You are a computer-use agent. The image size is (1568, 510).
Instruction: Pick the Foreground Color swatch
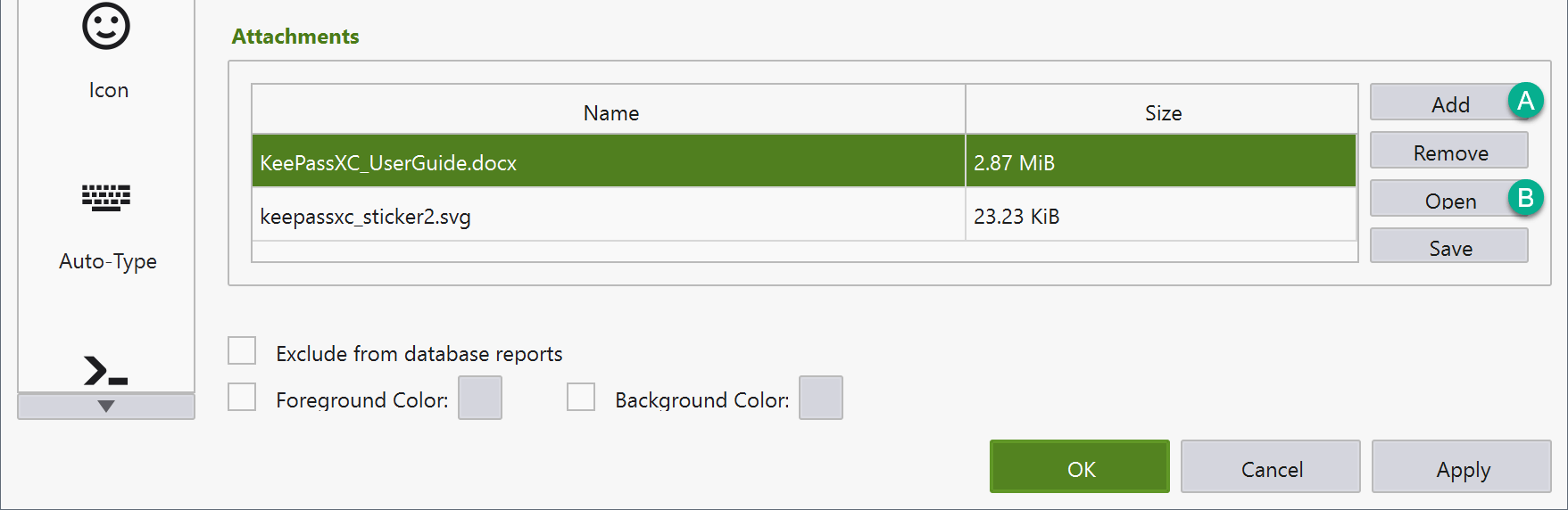[480, 398]
